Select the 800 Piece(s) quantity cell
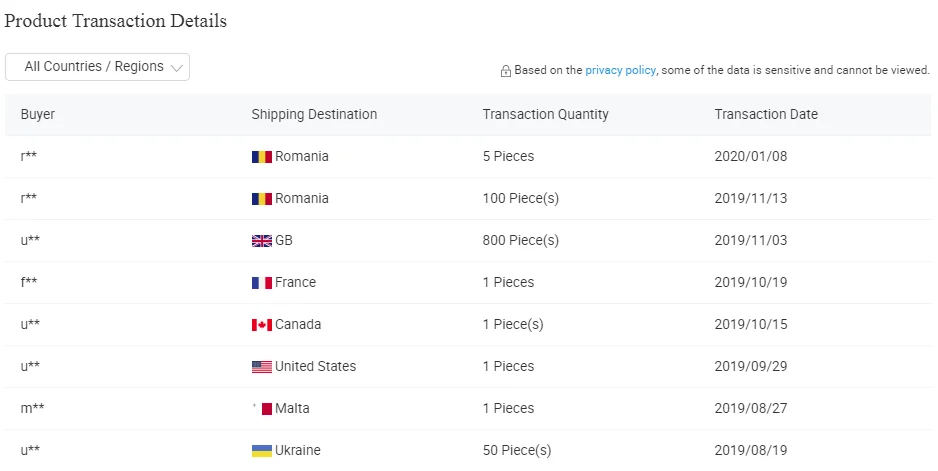Image resolution: width=938 pixels, height=471 pixels. 520,241
